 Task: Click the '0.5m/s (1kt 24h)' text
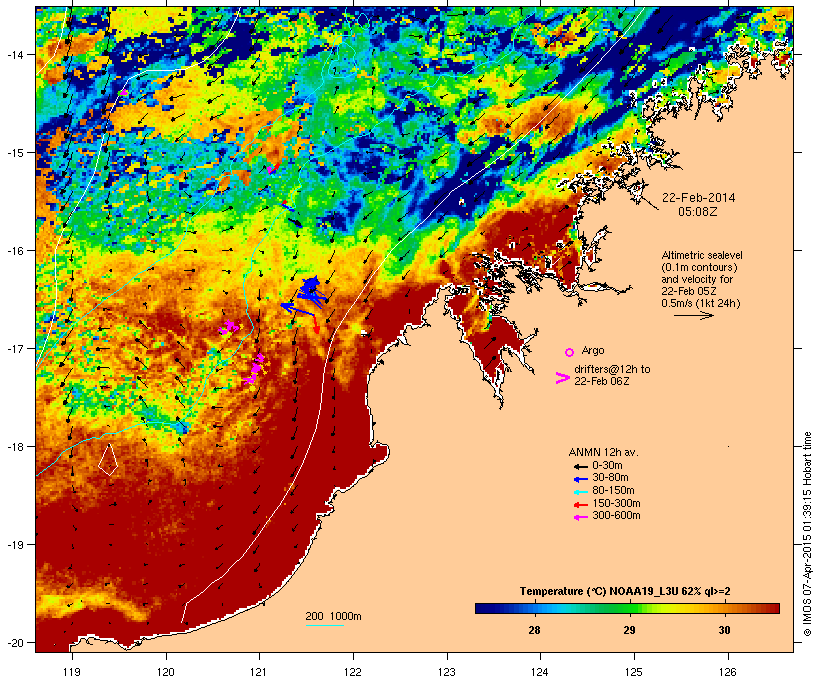701,303
